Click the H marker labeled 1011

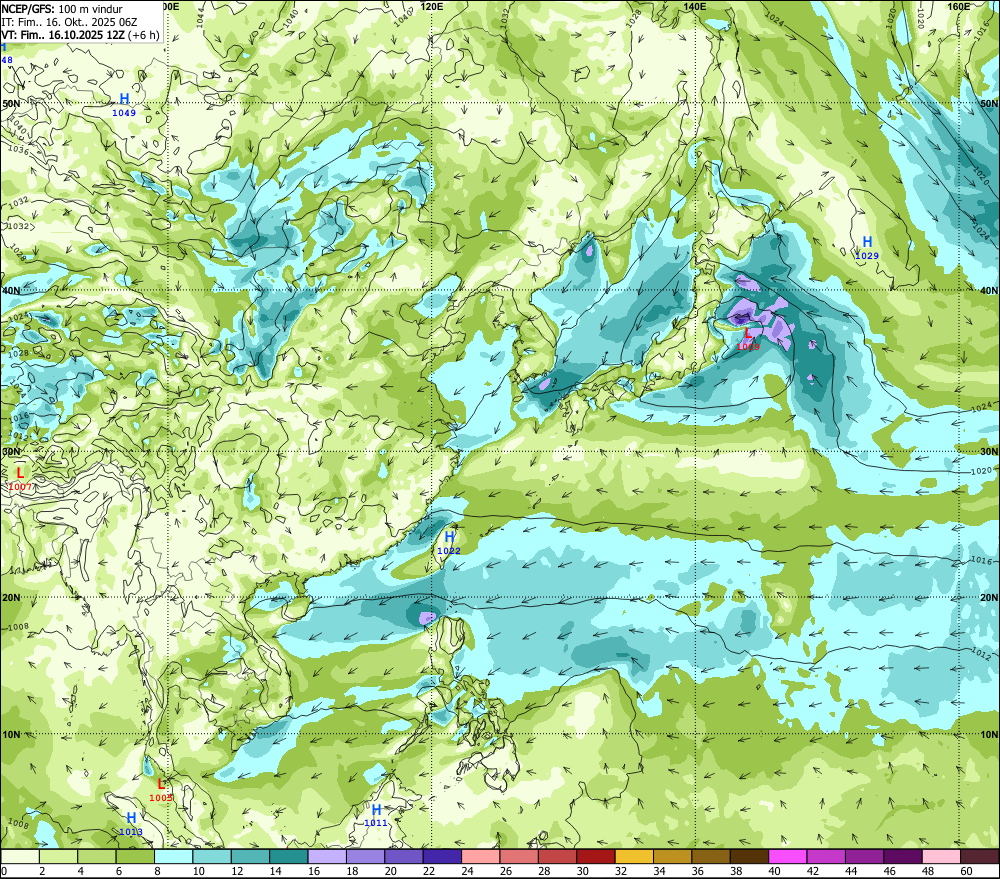pyautogui.click(x=376, y=809)
